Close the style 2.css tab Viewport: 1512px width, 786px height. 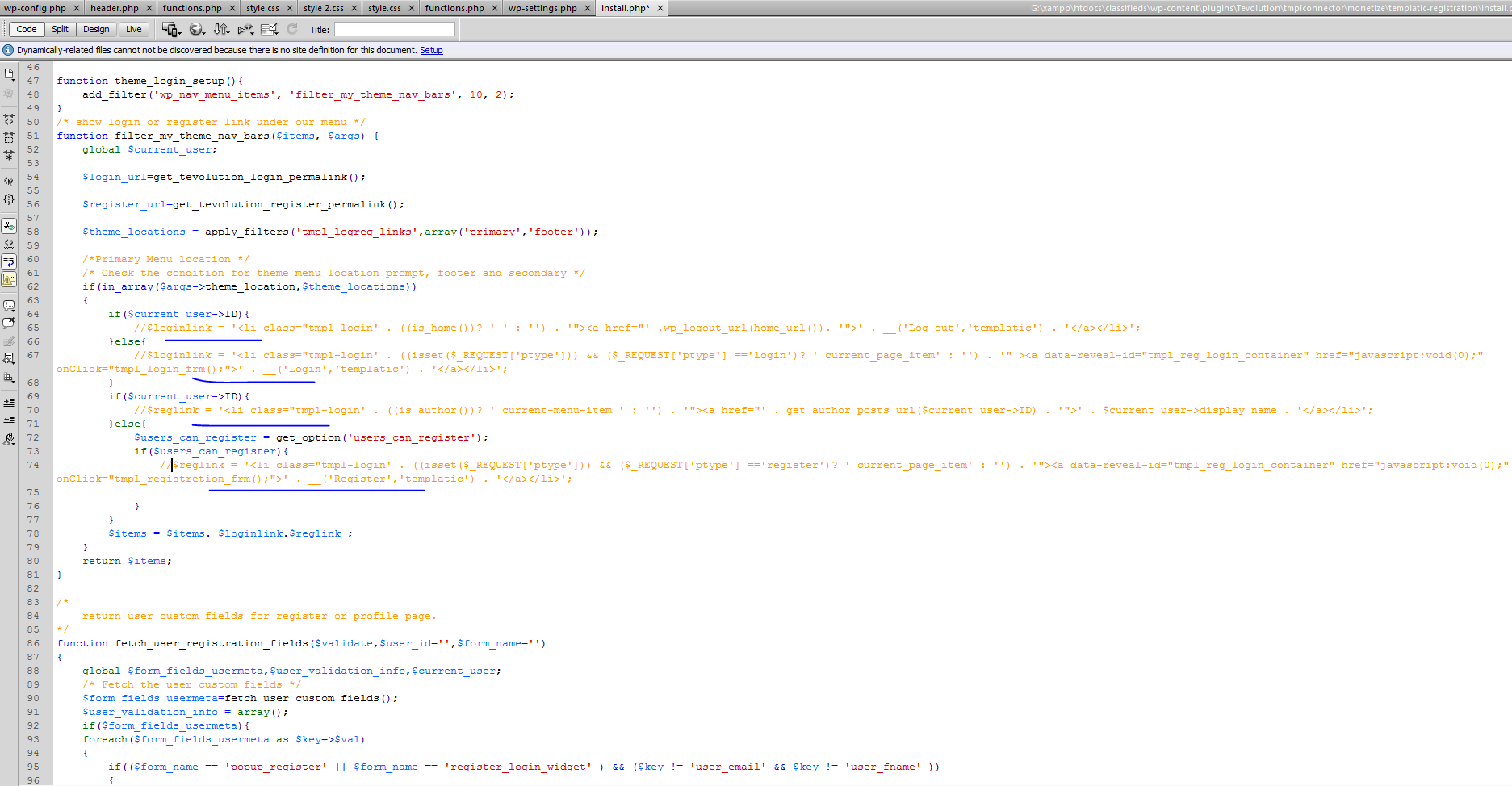(x=354, y=8)
